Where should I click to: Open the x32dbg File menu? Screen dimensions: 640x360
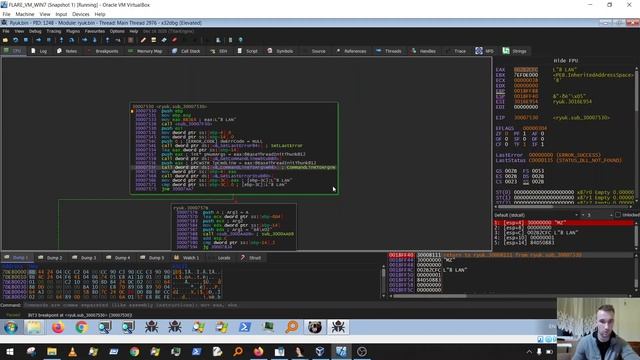6,31
